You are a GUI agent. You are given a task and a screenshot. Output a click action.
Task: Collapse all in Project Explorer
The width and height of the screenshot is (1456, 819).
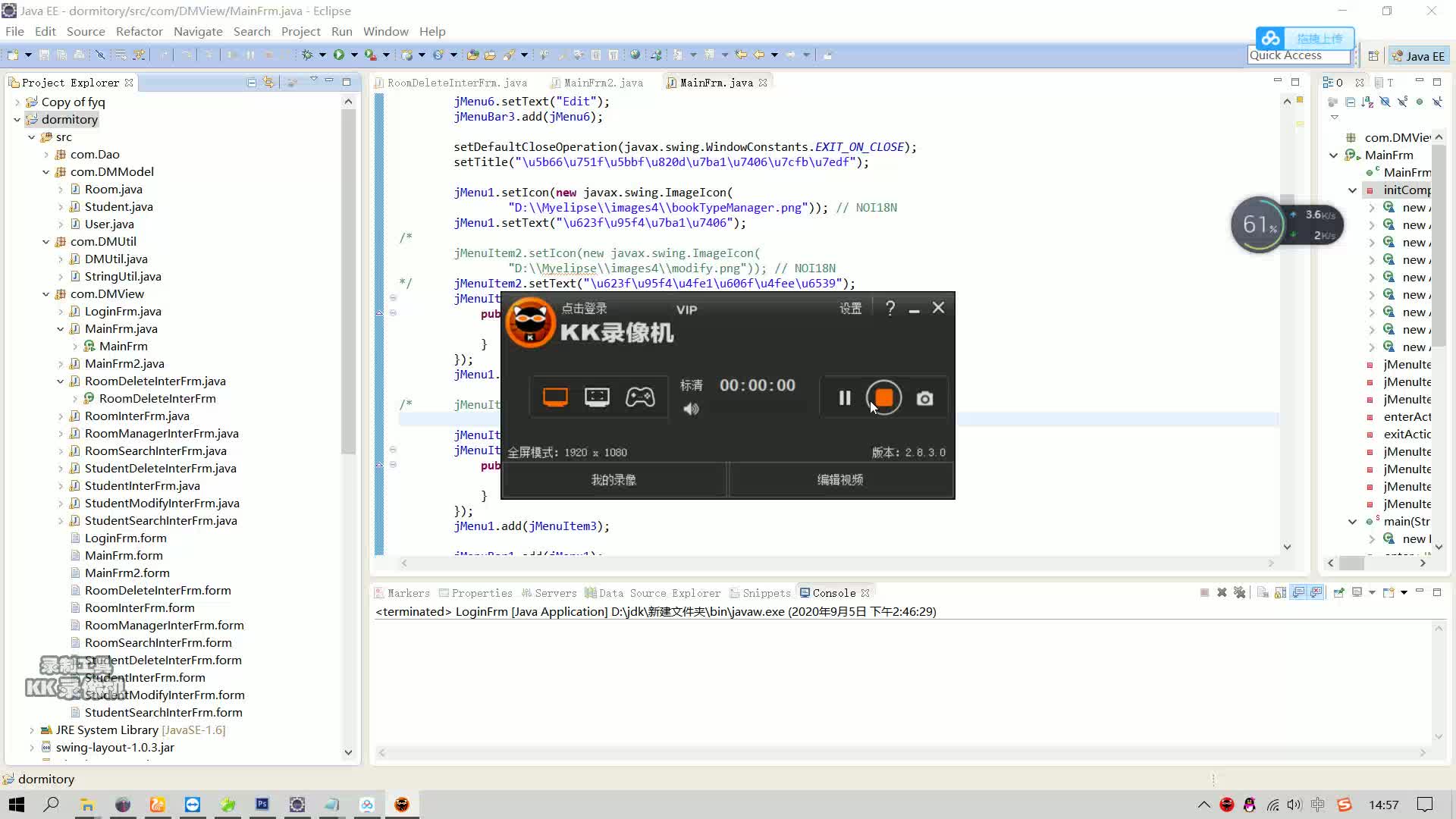pos(252,82)
